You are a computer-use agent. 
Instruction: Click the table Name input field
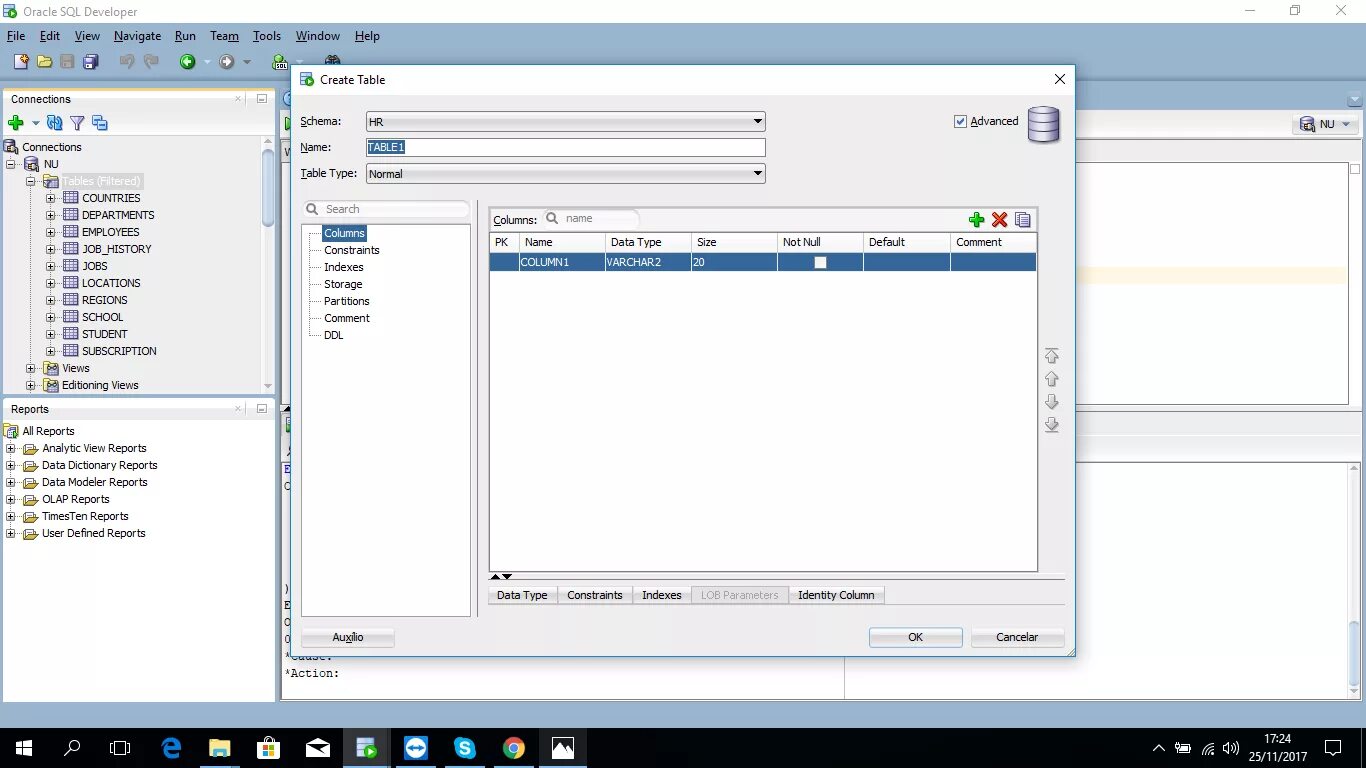pyautogui.click(x=566, y=147)
